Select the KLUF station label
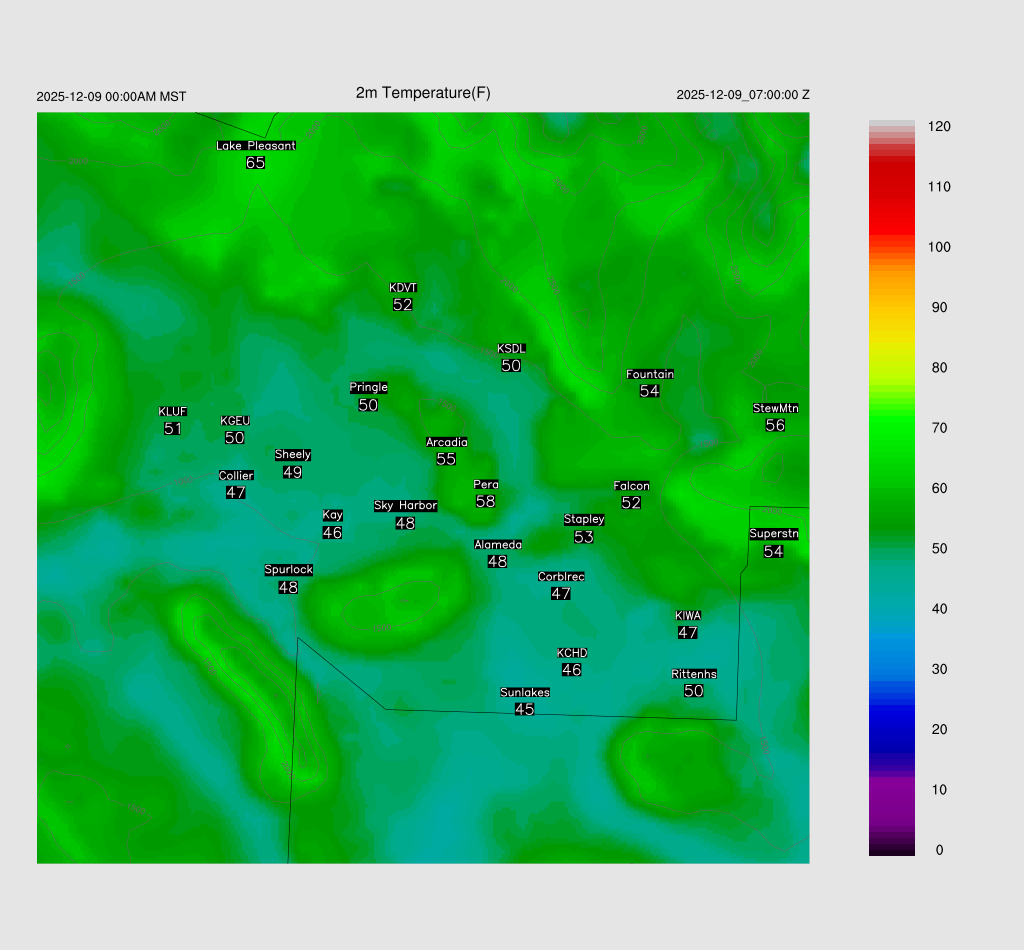Screen dimensions: 1024x950 click(x=173, y=412)
